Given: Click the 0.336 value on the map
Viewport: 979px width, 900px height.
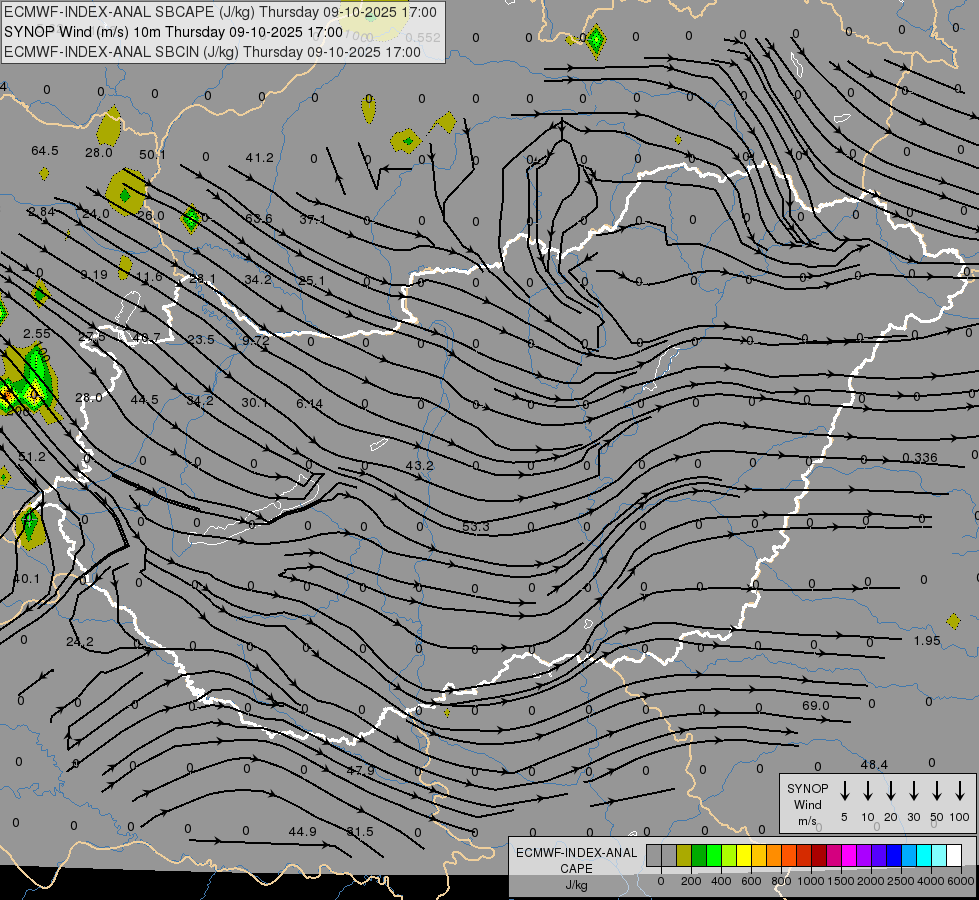Looking at the screenshot, I should pyautogui.click(x=920, y=458).
